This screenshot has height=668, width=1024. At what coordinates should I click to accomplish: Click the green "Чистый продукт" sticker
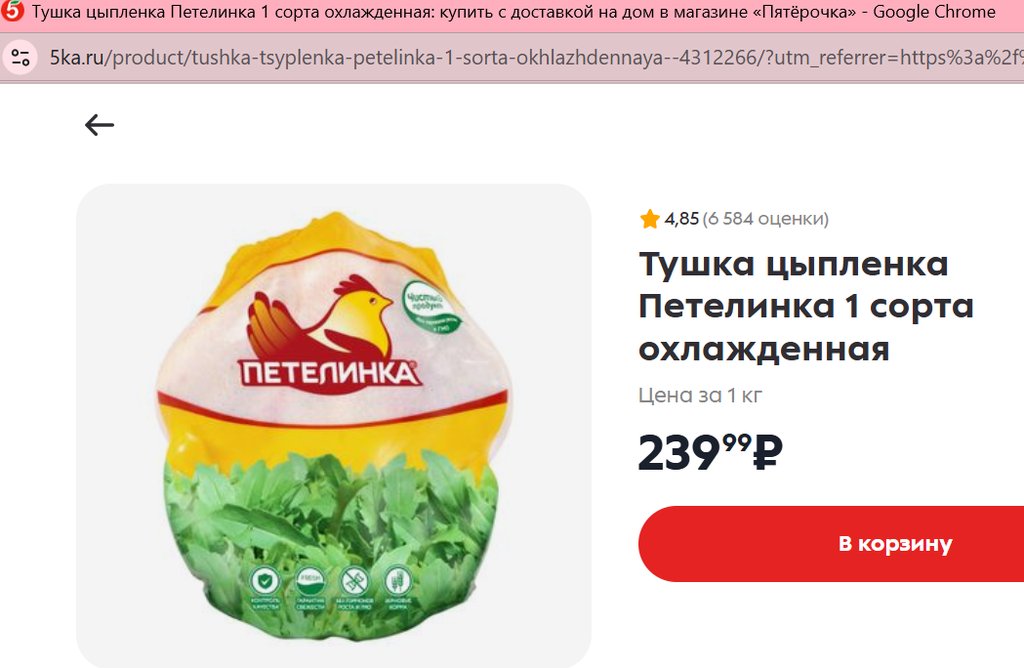click(x=431, y=307)
